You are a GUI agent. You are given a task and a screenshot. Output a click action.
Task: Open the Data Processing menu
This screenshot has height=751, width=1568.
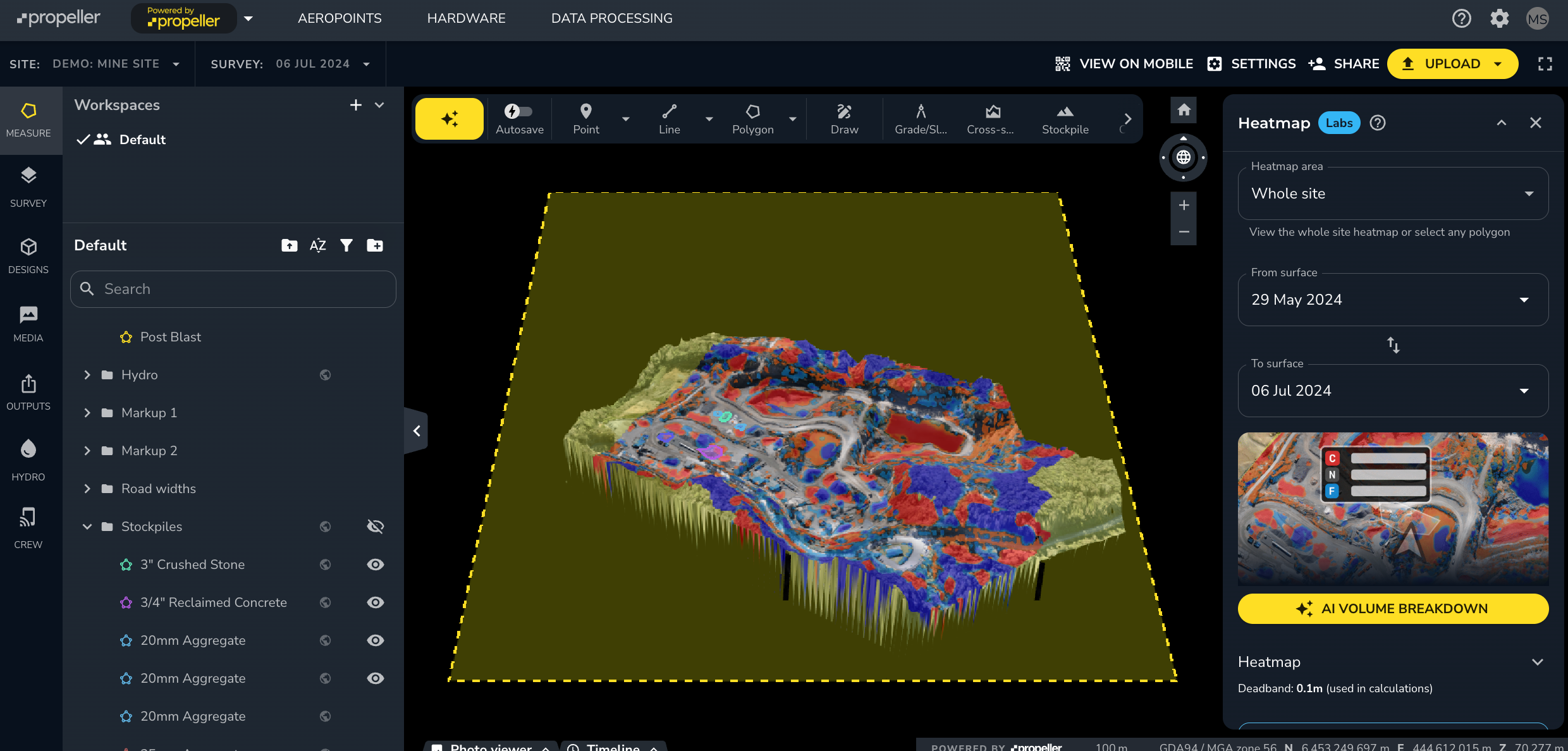(x=612, y=18)
